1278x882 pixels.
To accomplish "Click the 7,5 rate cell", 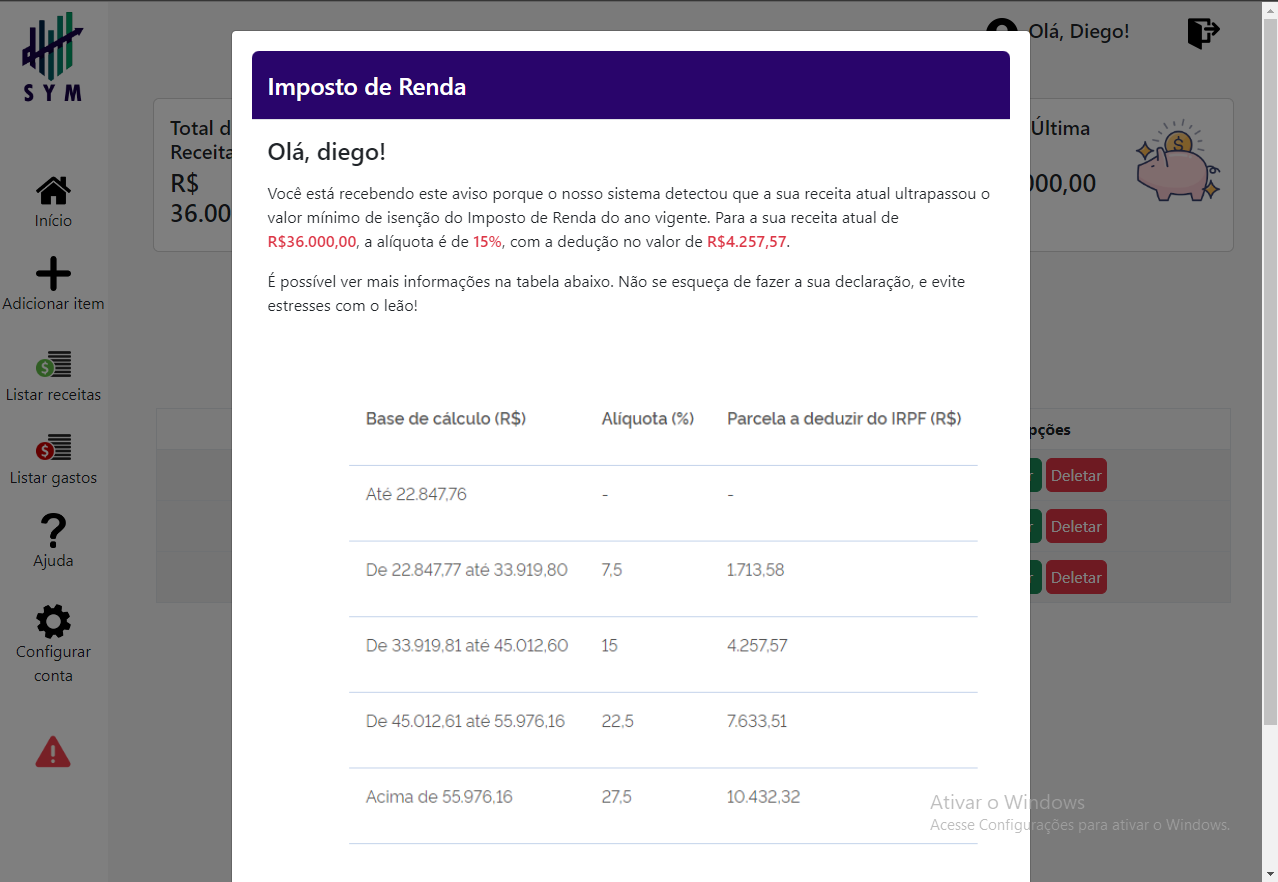I will tap(612, 570).
